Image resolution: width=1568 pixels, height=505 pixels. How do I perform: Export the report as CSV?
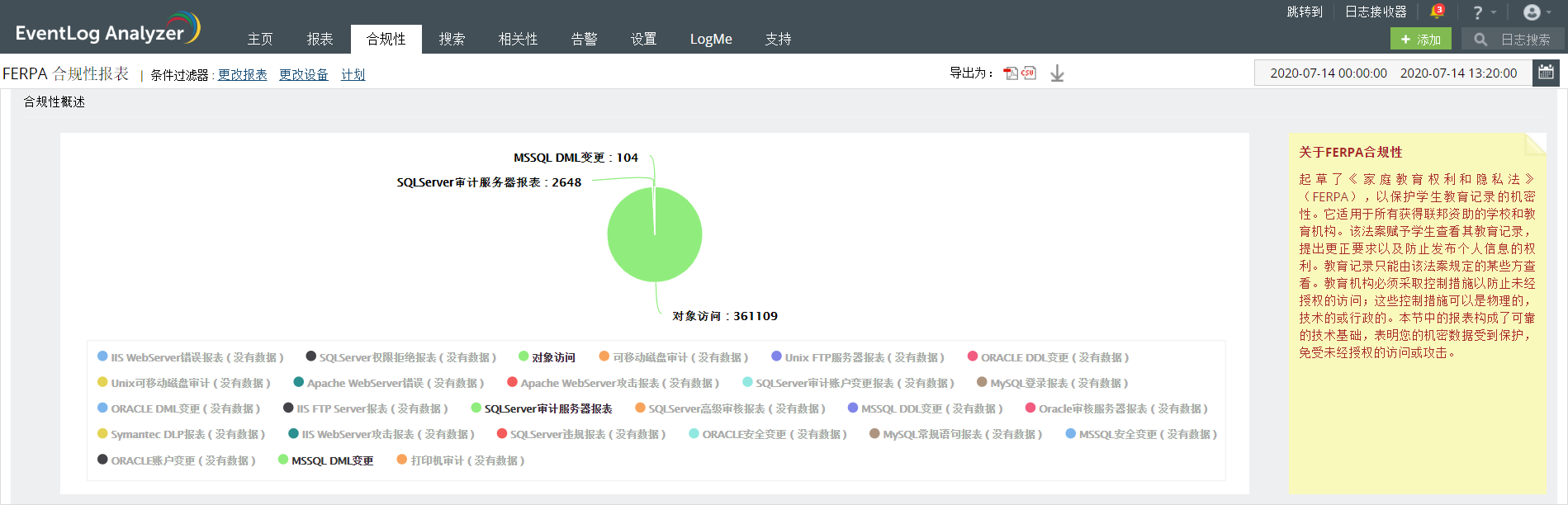pos(1029,73)
